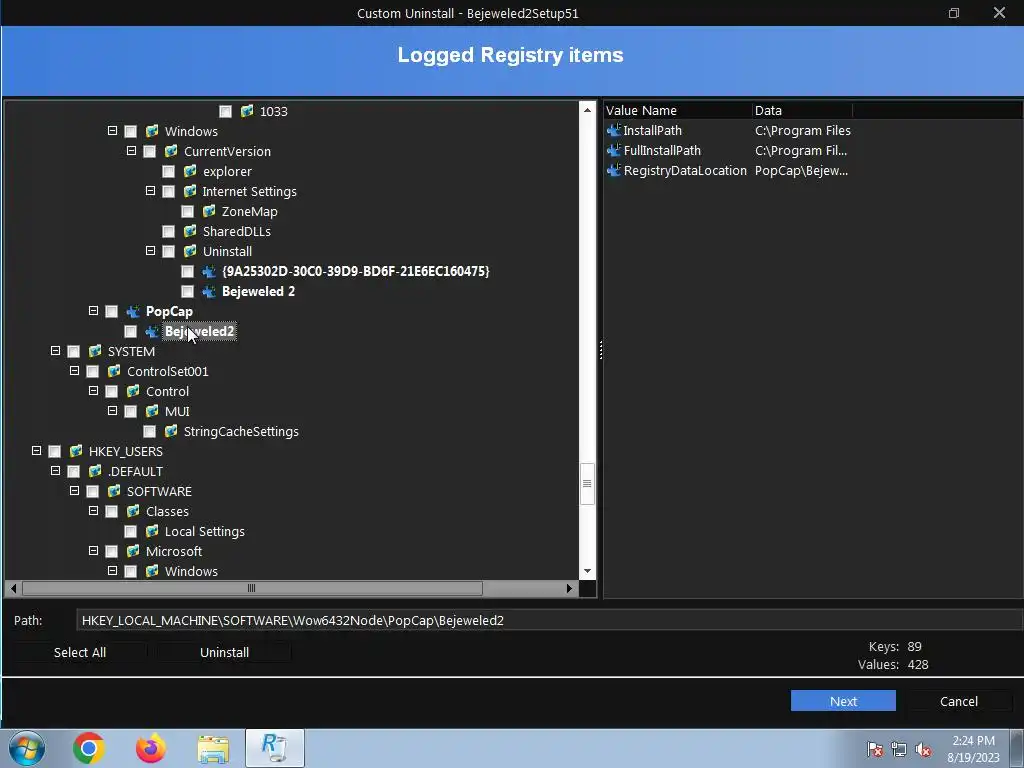Click the Uninstall button below the path
Screen dimensions: 1024x768
click(x=224, y=652)
